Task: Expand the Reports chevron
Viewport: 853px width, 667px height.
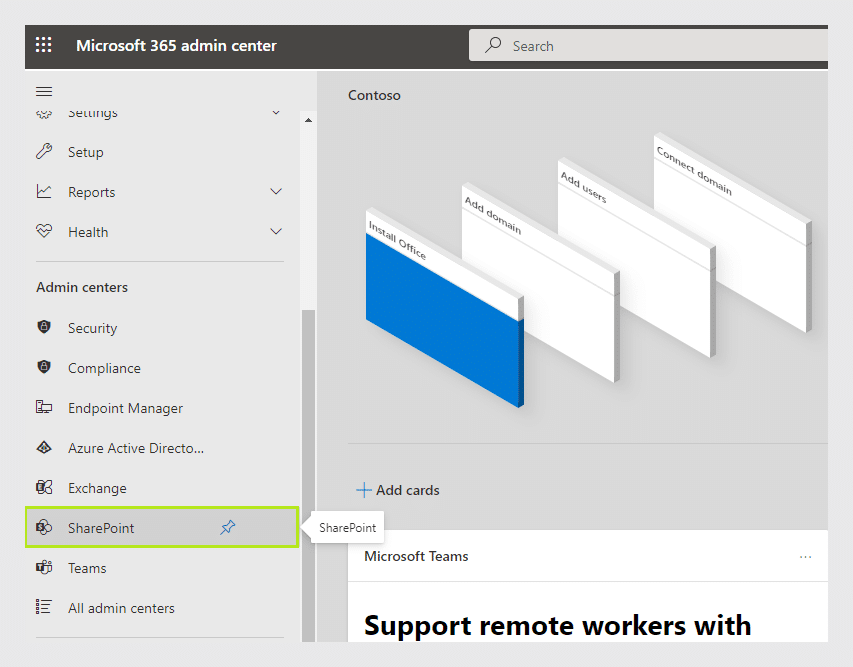Action: click(276, 192)
